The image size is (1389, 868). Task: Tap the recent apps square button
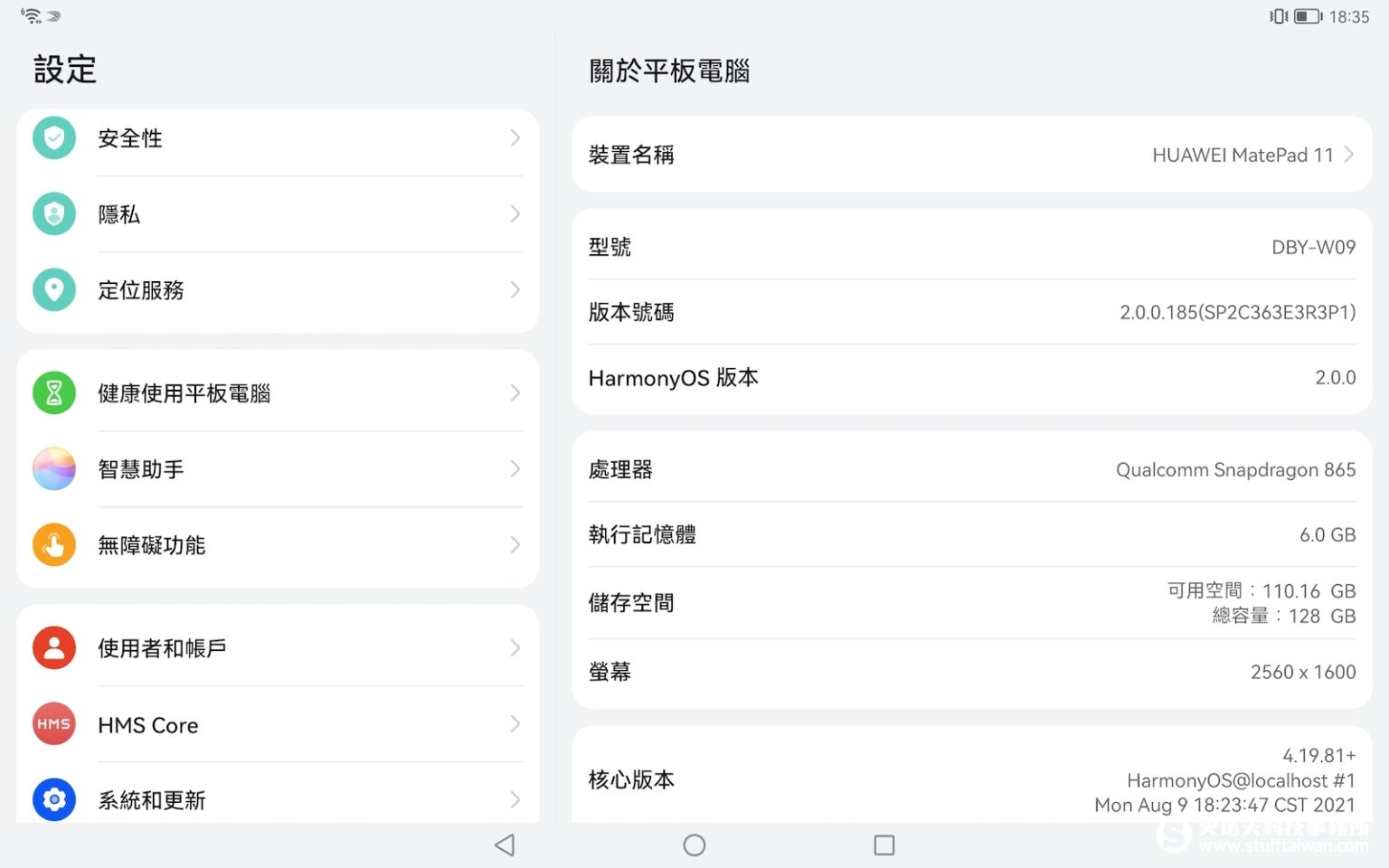tap(884, 845)
